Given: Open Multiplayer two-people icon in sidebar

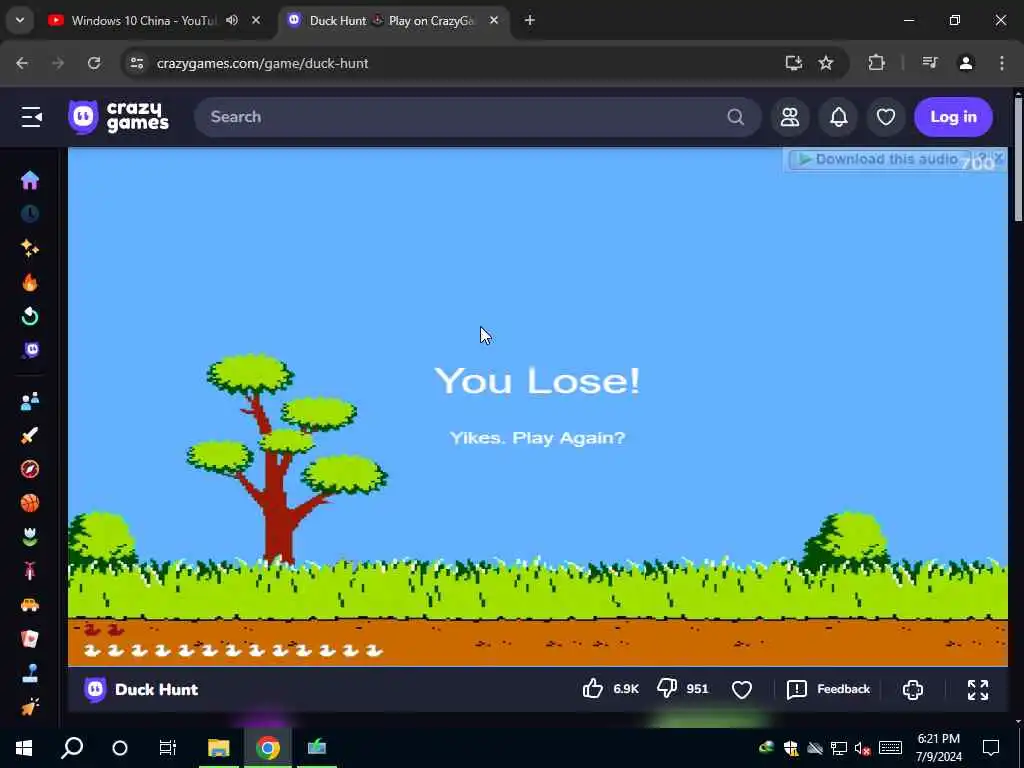Looking at the screenshot, I should (29, 401).
